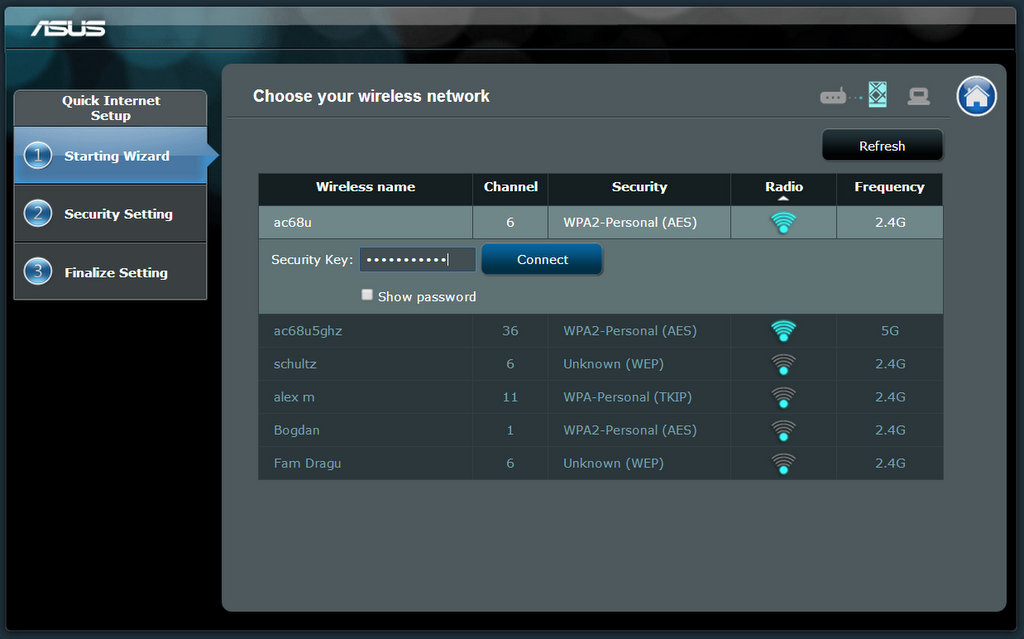1024x639 pixels.
Task: Click signal icon for ac68u
Action: pyautogui.click(x=783, y=223)
